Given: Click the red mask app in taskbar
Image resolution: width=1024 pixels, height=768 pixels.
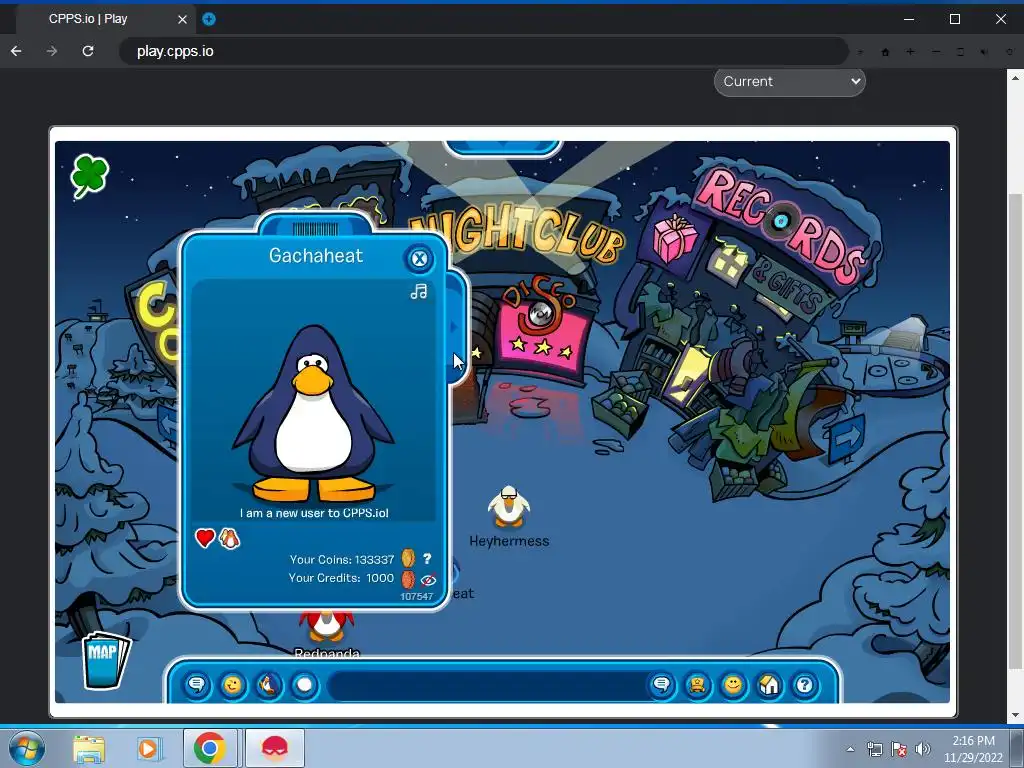Looking at the screenshot, I should (275, 748).
